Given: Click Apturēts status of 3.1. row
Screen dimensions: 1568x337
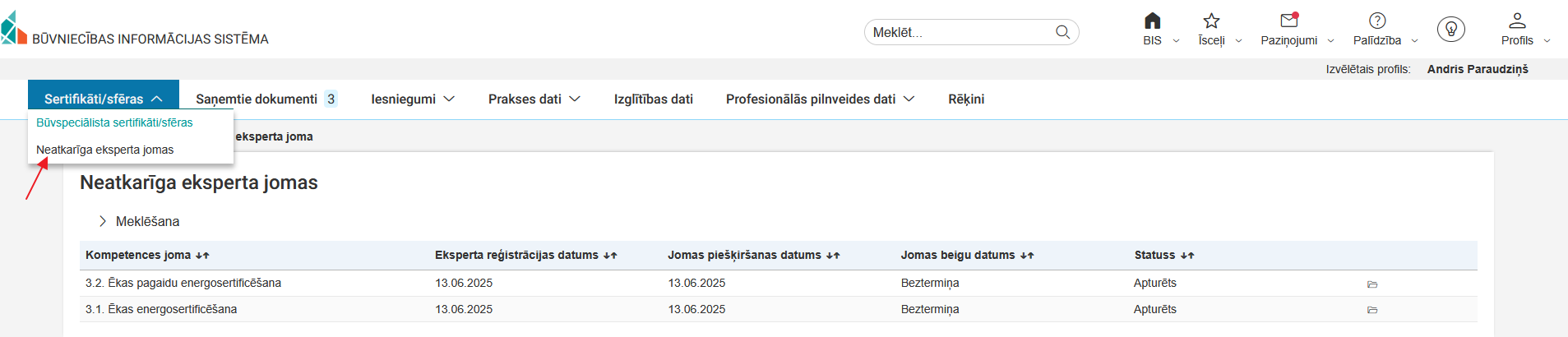Looking at the screenshot, I should [1155, 309].
